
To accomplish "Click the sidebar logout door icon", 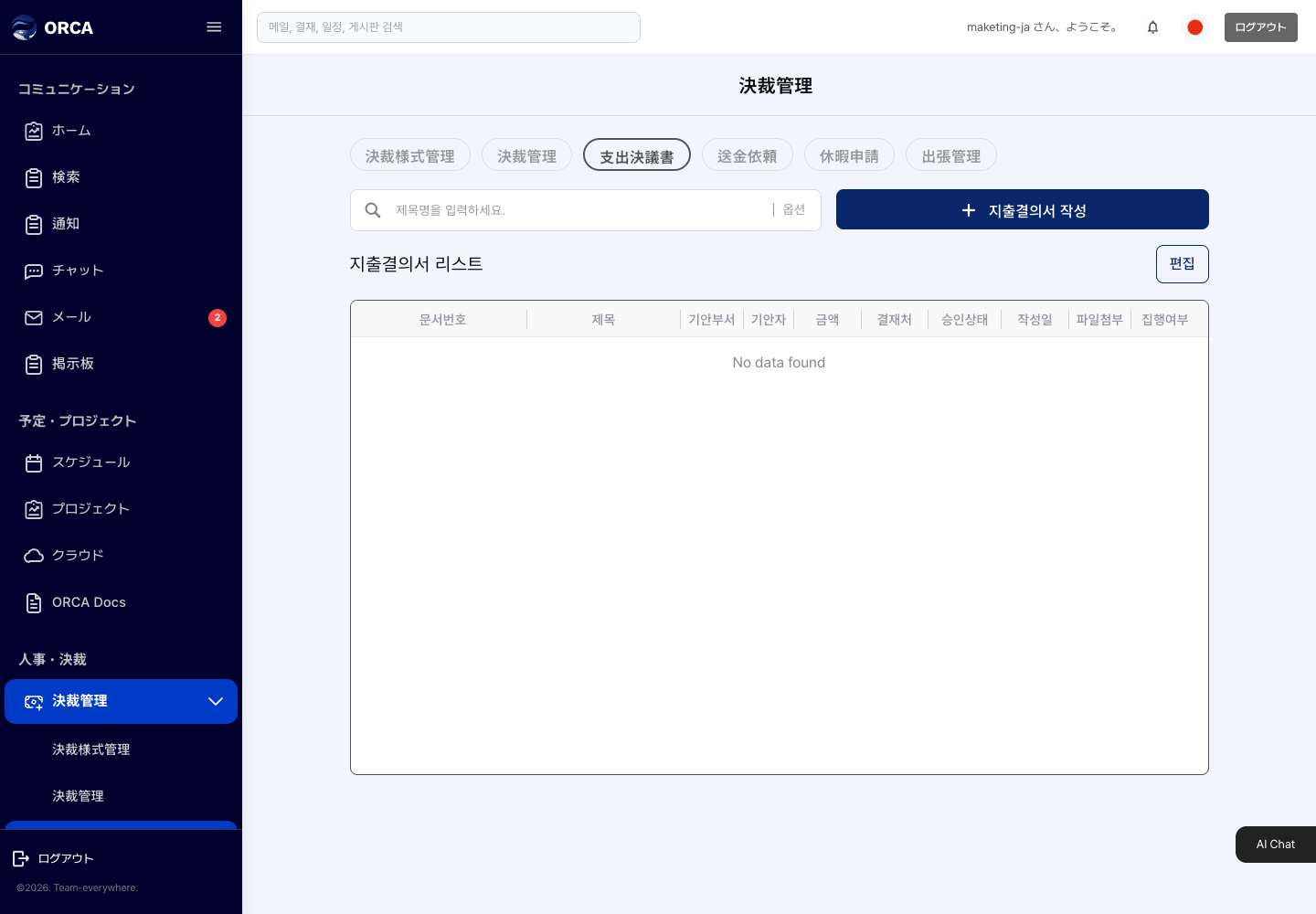I will 21,858.
